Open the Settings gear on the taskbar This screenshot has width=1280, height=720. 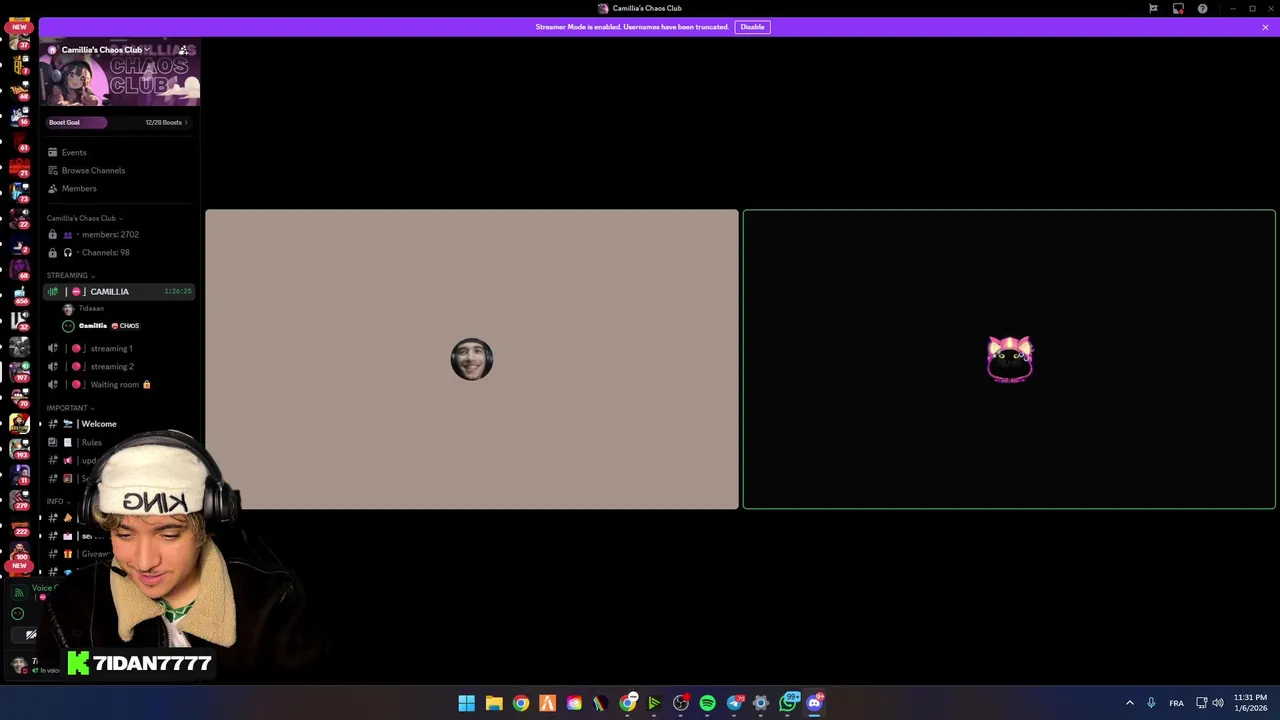[761, 703]
